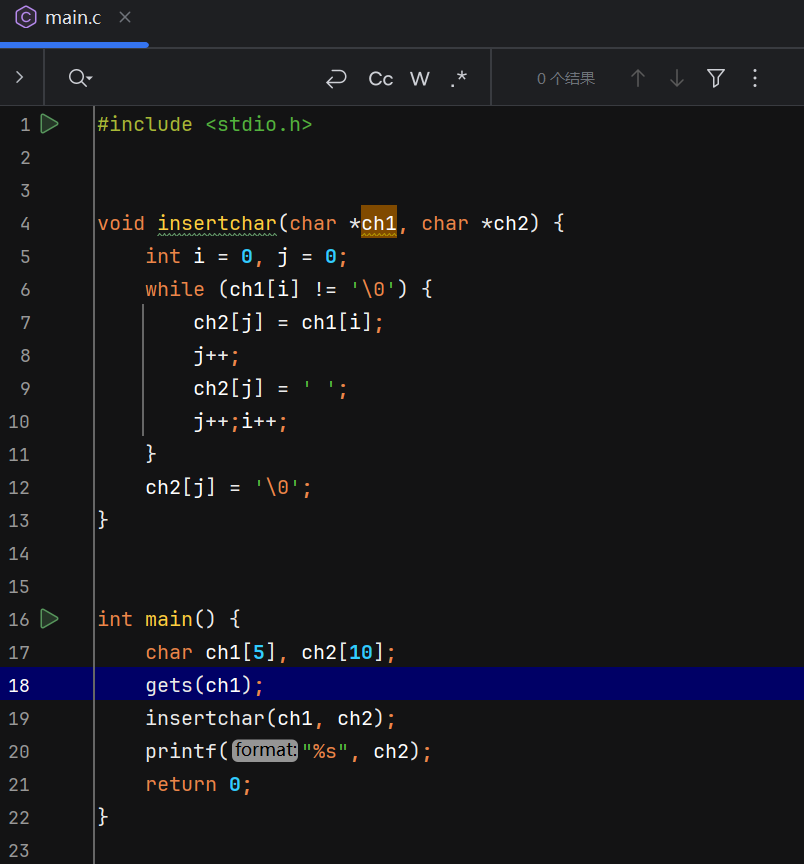The height and width of the screenshot is (864, 804).
Task: Open more search options kebab menu
Action: tap(755, 78)
